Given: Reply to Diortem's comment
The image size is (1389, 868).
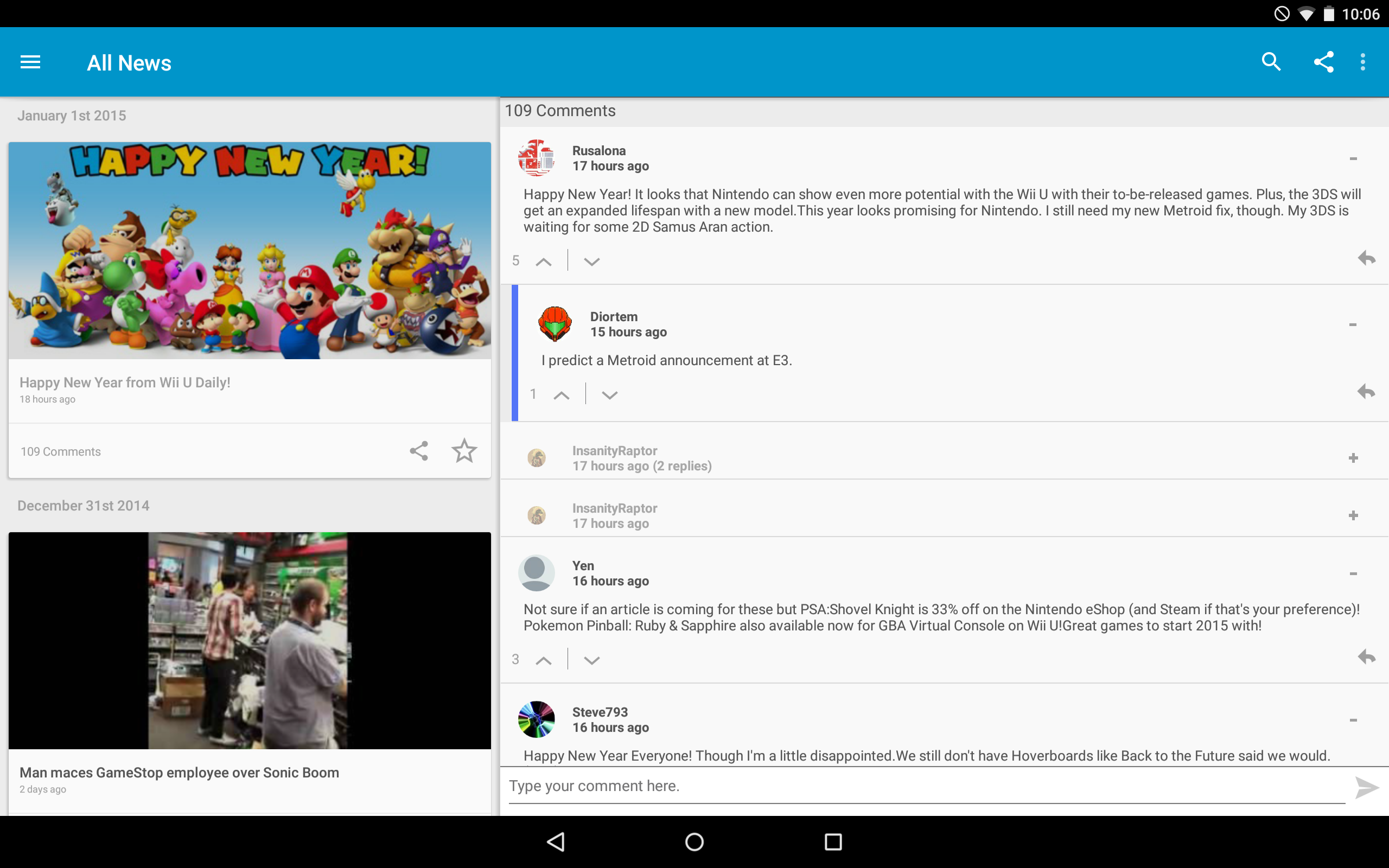Looking at the screenshot, I should tap(1366, 392).
